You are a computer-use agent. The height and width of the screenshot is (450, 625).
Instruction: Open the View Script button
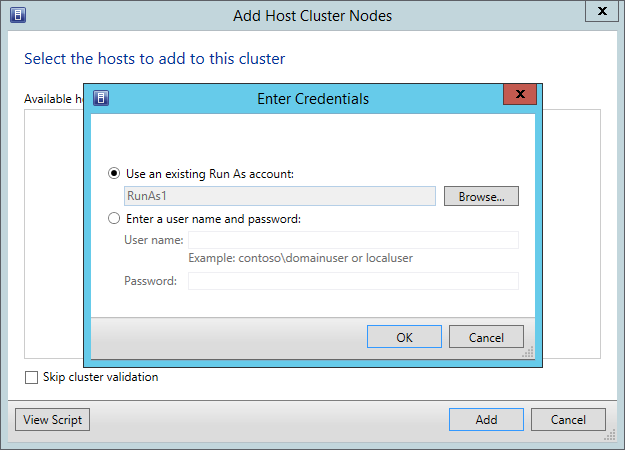53,419
